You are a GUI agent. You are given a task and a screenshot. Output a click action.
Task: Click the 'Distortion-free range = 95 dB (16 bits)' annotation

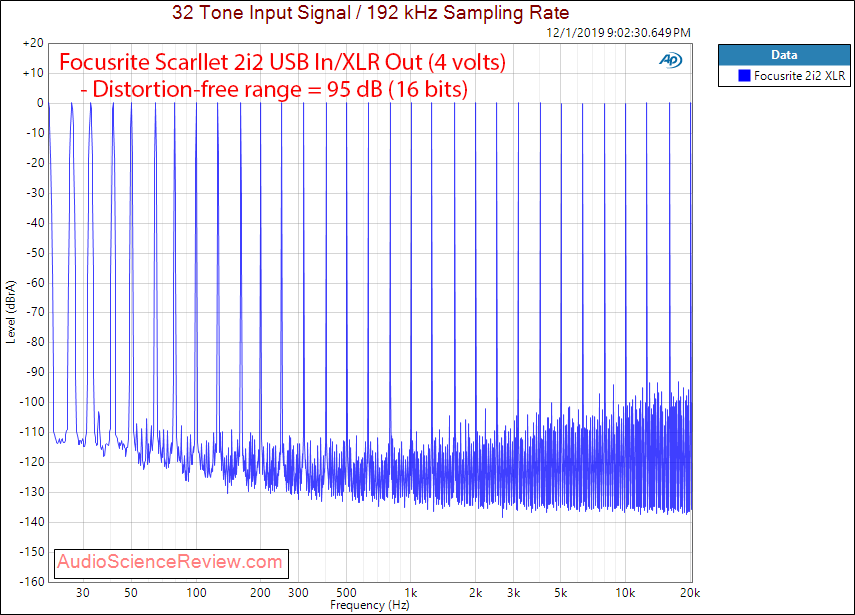[x=274, y=89]
